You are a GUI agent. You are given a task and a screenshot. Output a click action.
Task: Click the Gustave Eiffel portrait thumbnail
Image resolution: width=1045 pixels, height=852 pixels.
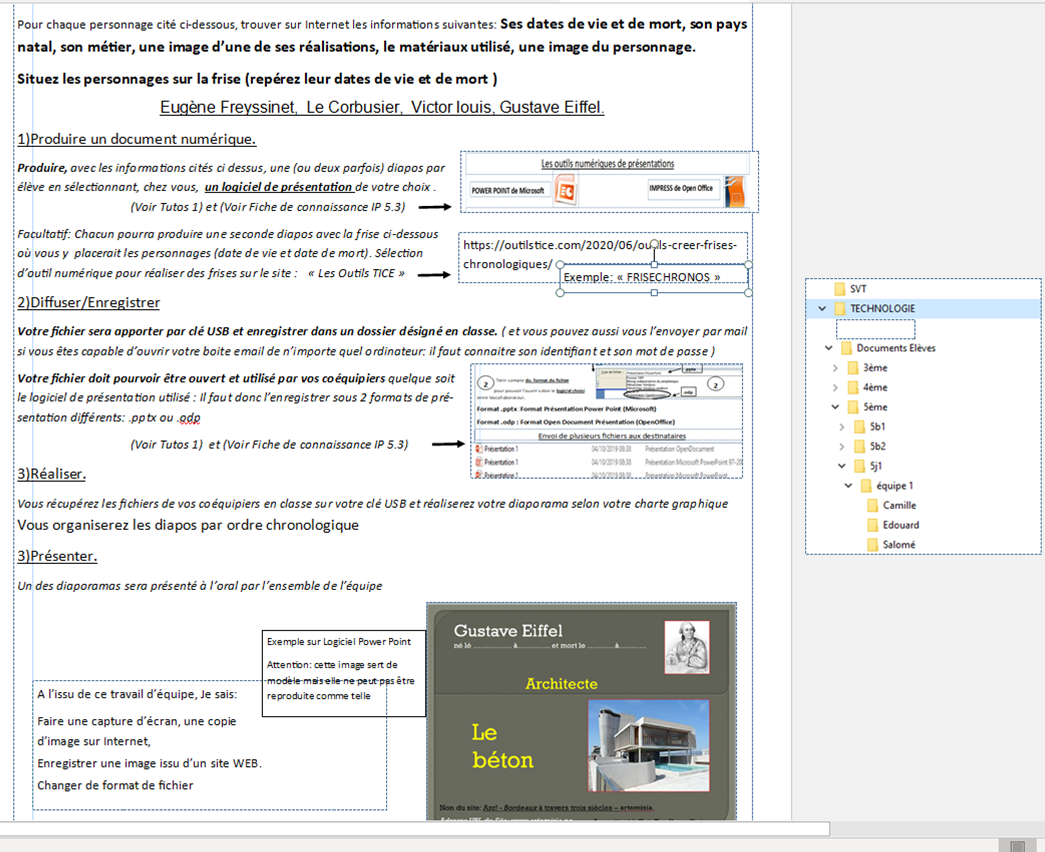tap(686, 647)
